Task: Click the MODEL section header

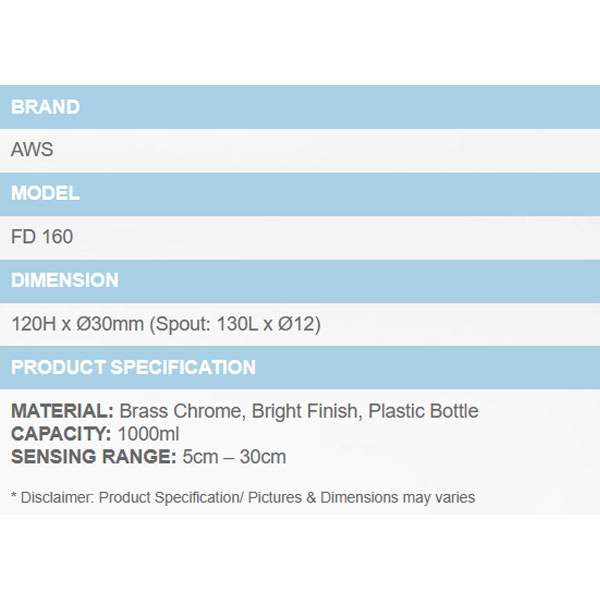Action: click(46, 194)
